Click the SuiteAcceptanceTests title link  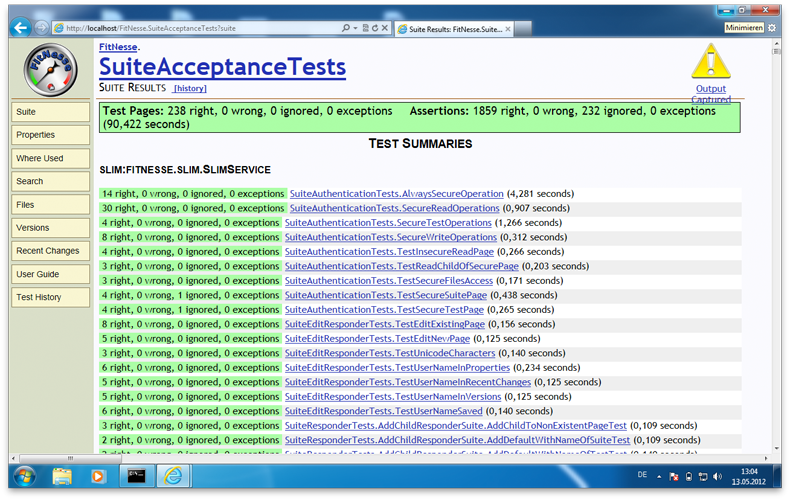tap(222, 67)
